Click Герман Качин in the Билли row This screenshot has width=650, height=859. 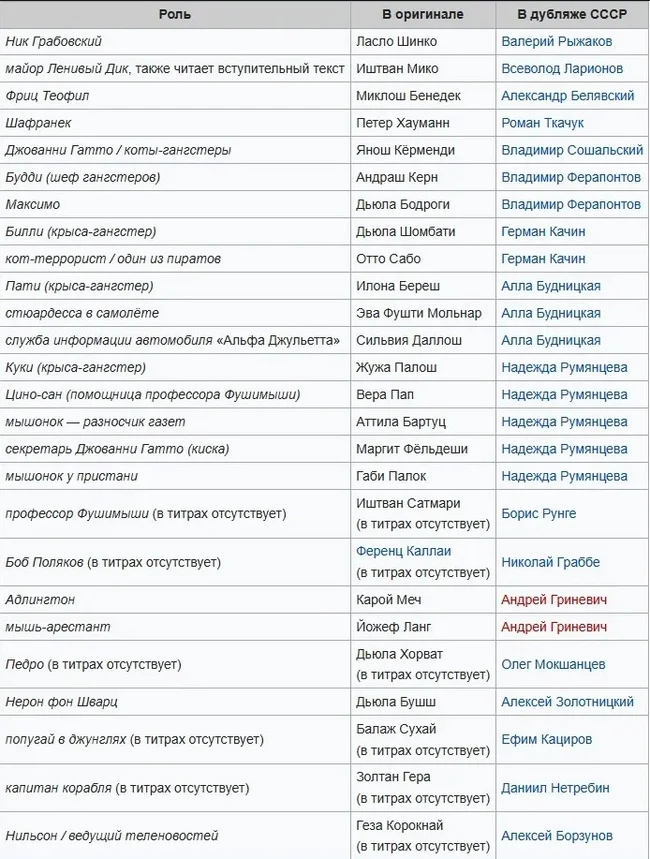[x=543, y=231]
